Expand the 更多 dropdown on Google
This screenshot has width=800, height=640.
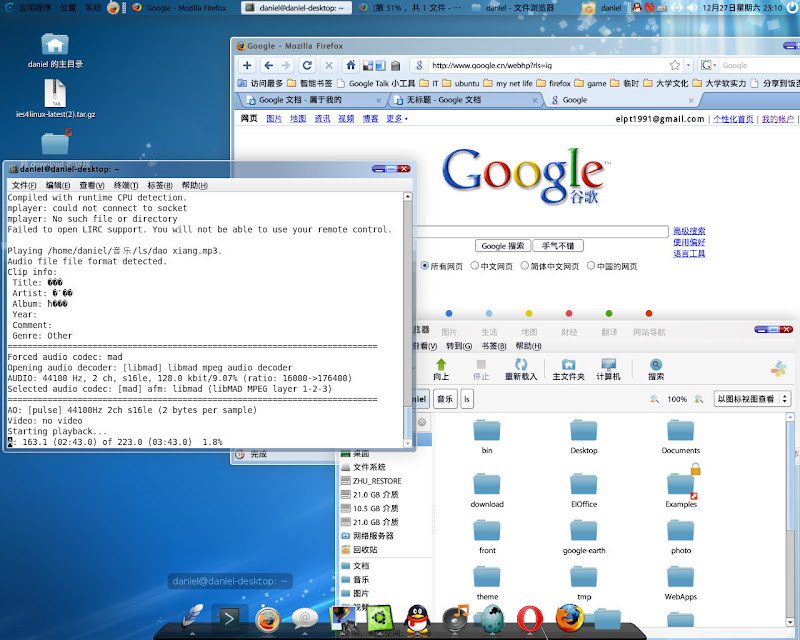tap(396, 119)
